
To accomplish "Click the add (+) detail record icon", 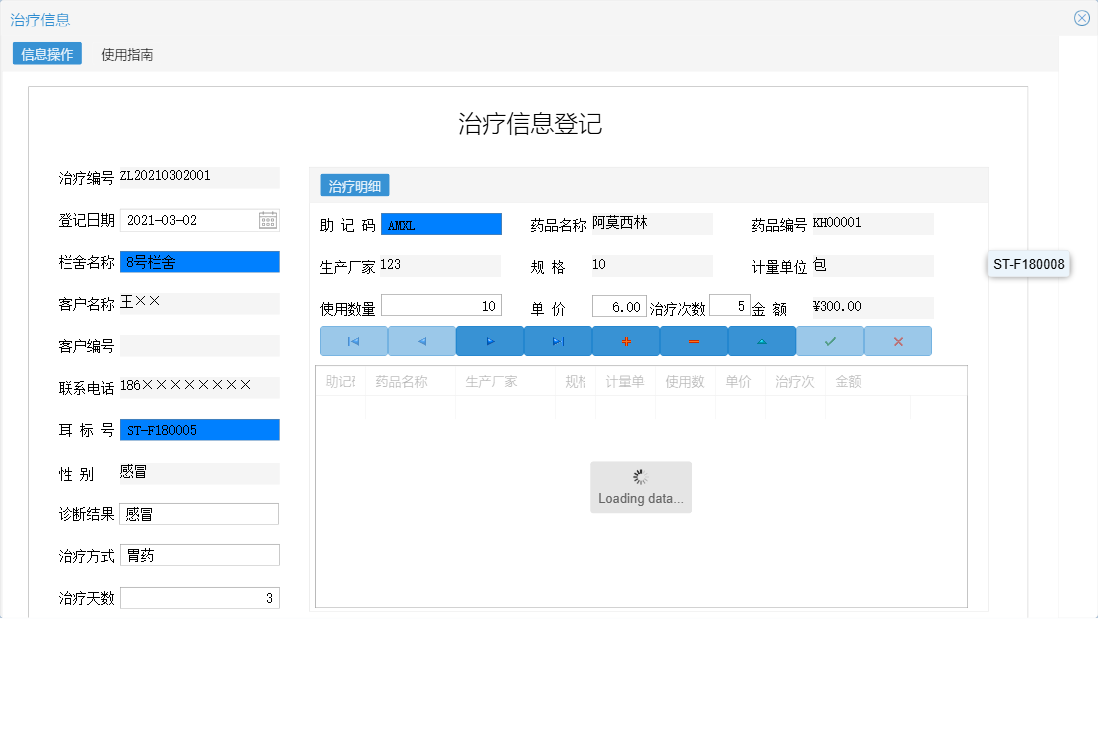I will [625, 341].
